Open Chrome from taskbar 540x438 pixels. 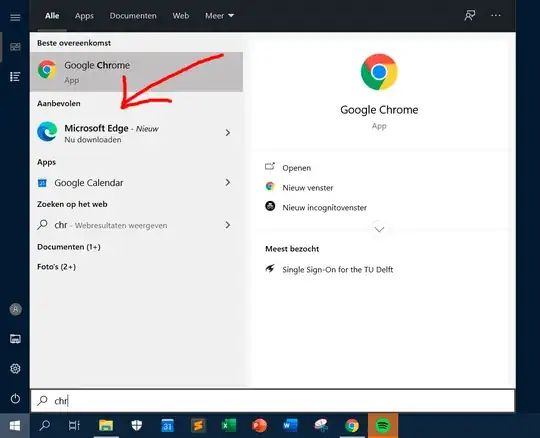[x=352, y=426]
